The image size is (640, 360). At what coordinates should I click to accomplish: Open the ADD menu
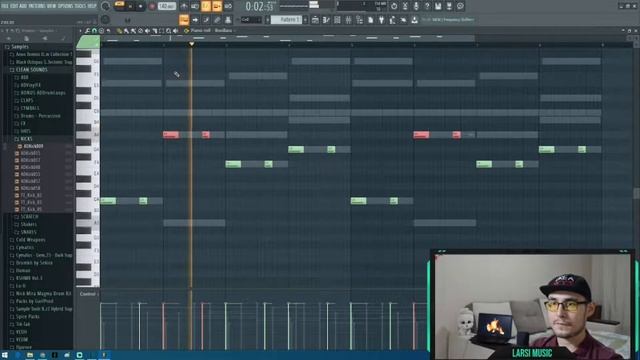pos(23,6)
